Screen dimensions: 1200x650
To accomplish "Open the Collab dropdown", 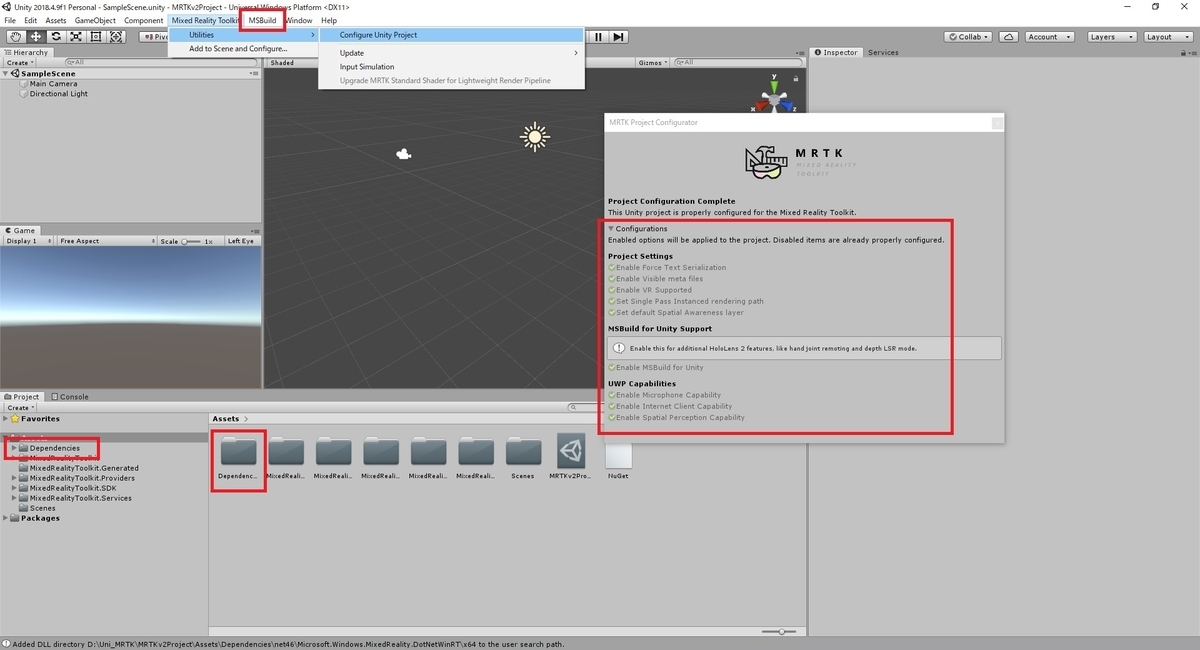I will [x=969, y=37].
